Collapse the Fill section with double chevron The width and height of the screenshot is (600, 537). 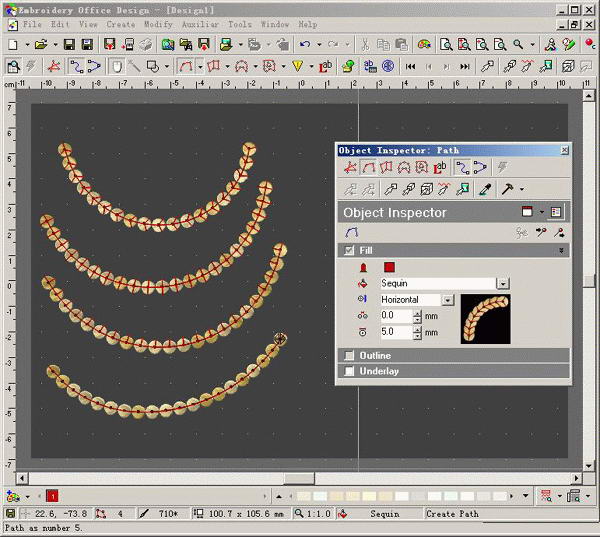[x=561, y=251]
